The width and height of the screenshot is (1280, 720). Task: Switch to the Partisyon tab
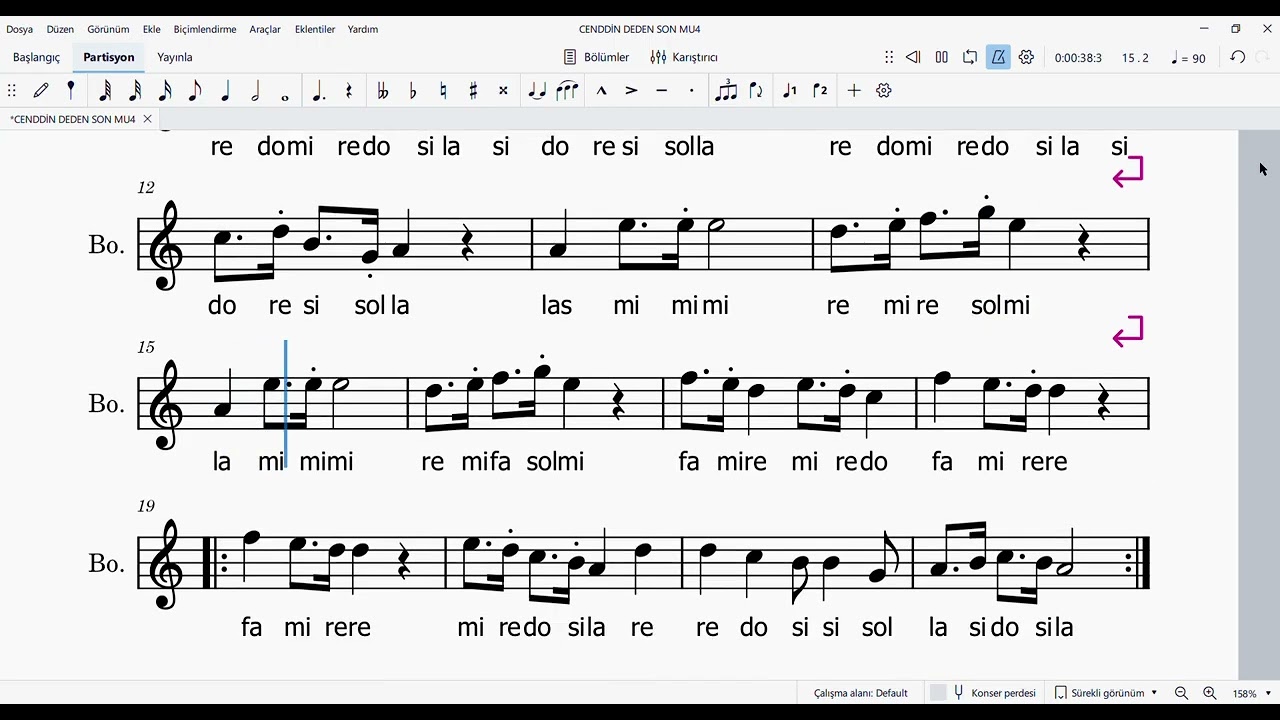(109, 57)
